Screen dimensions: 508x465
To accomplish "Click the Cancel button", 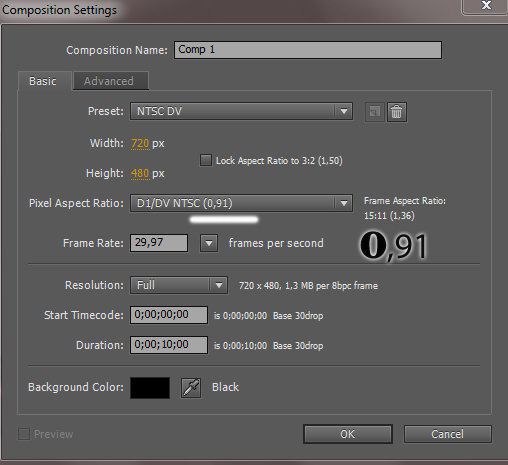I will pyautogui.click(x=448, y=434).
